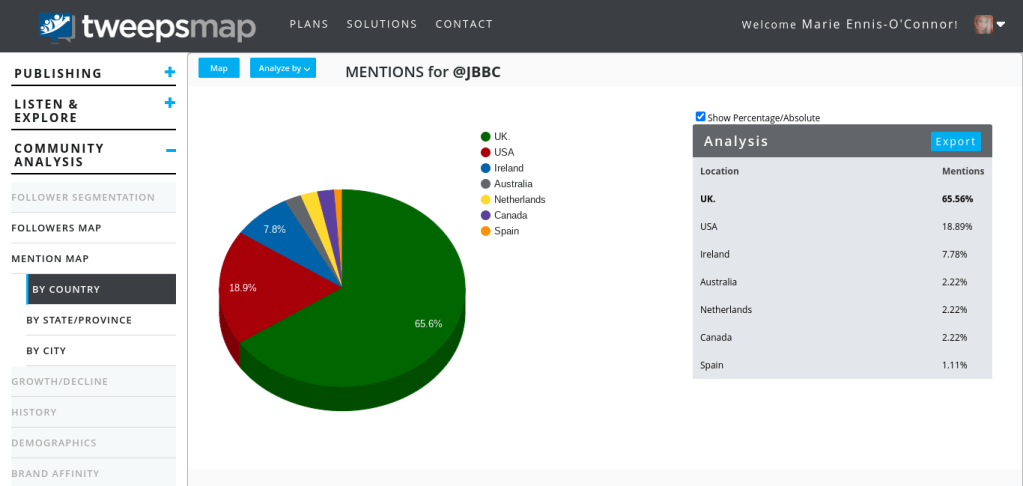Screen dimensions: 1023x486
Task: Open the Contact page link
Action: tap(464, 24)
